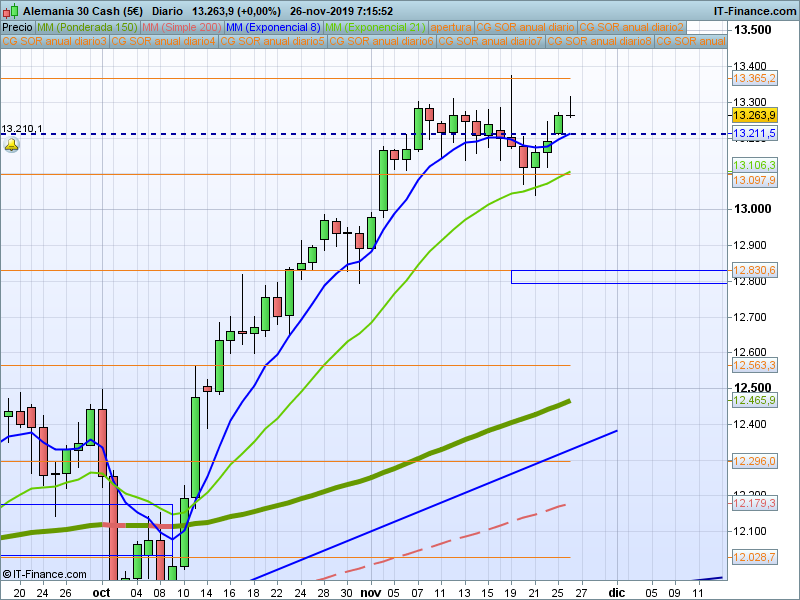Select the Precio indicator tab

coord(17,28)
